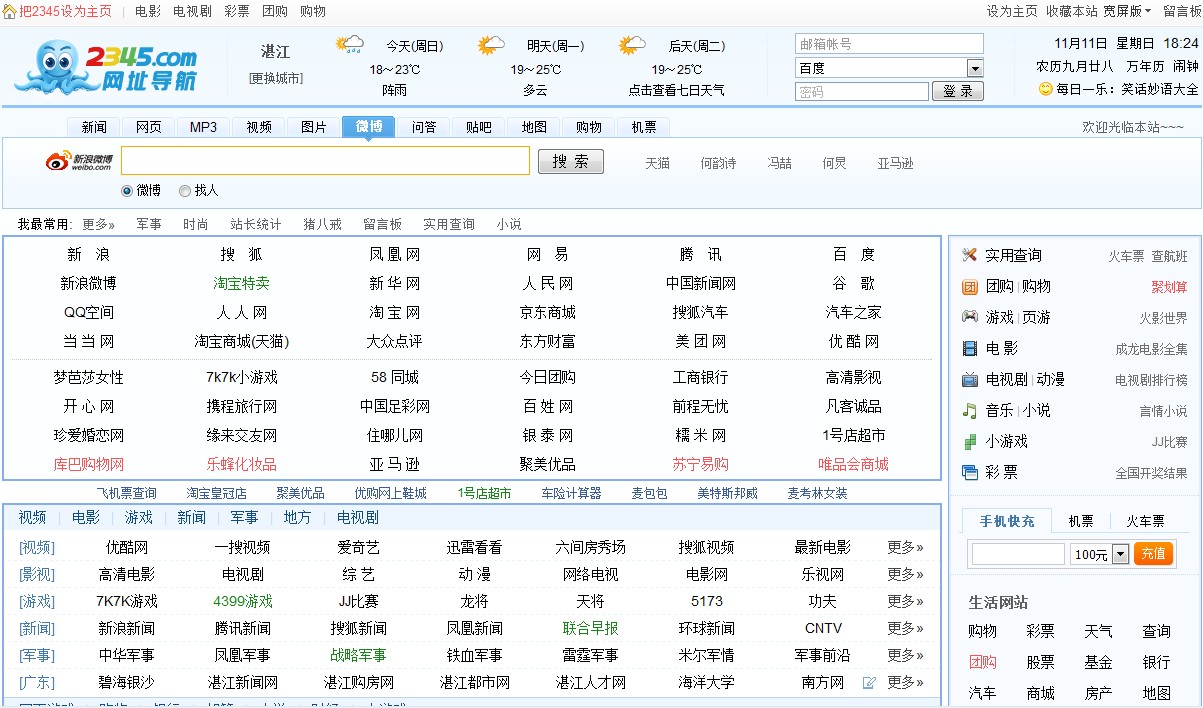Open the 宽屏版 dropdown at top
This screenshot has height=708, width=1203.
(x=1127, y=11)
